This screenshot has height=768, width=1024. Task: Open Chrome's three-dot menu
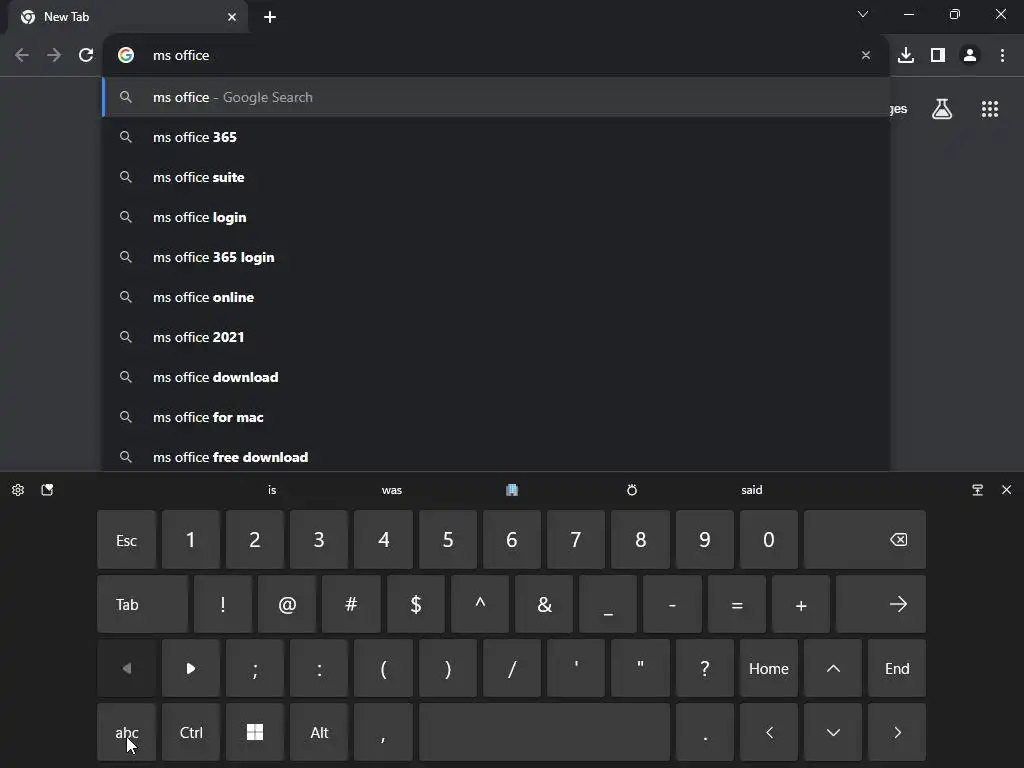(x=1002, y=56)
